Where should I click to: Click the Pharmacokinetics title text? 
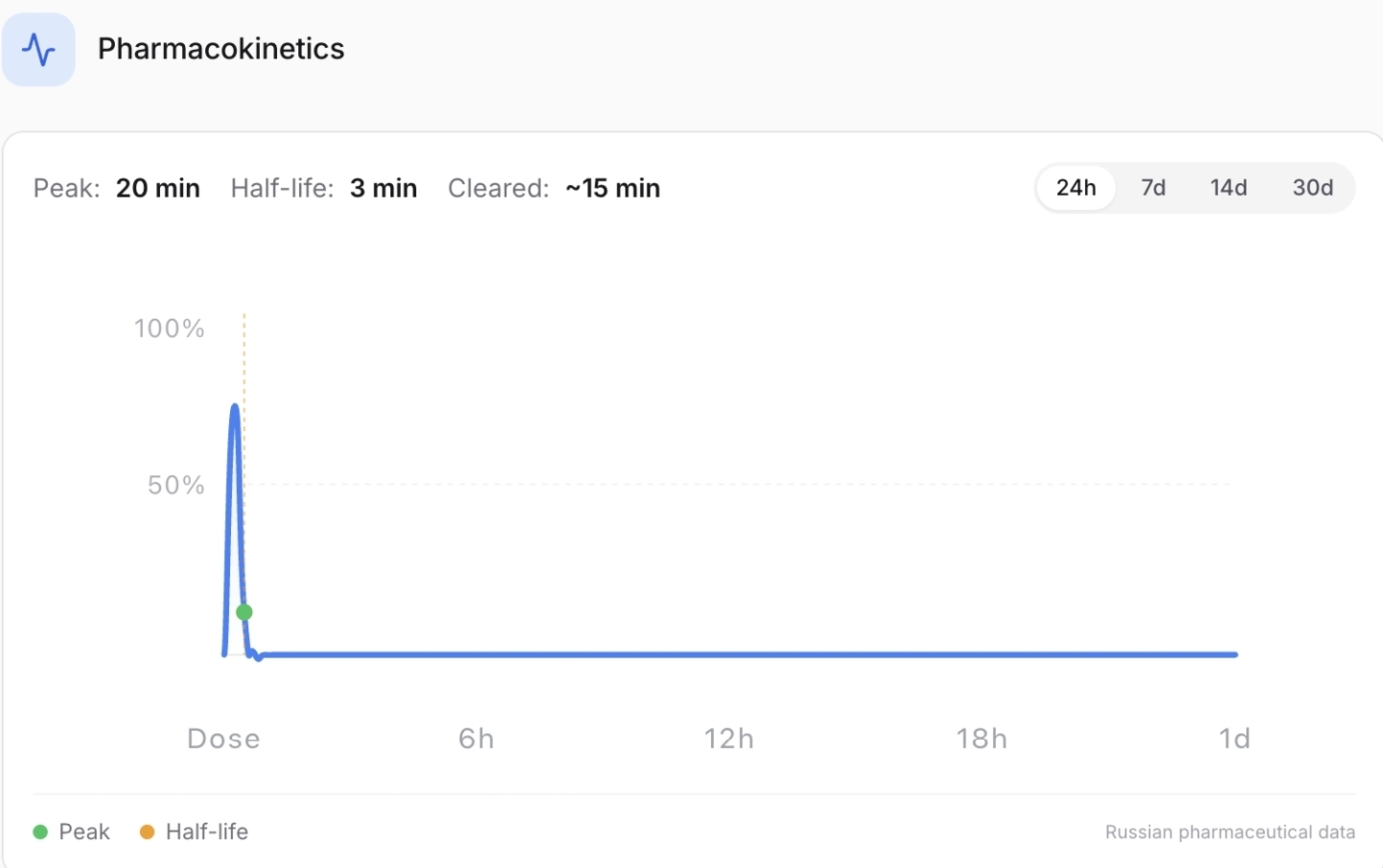[220, 49]
